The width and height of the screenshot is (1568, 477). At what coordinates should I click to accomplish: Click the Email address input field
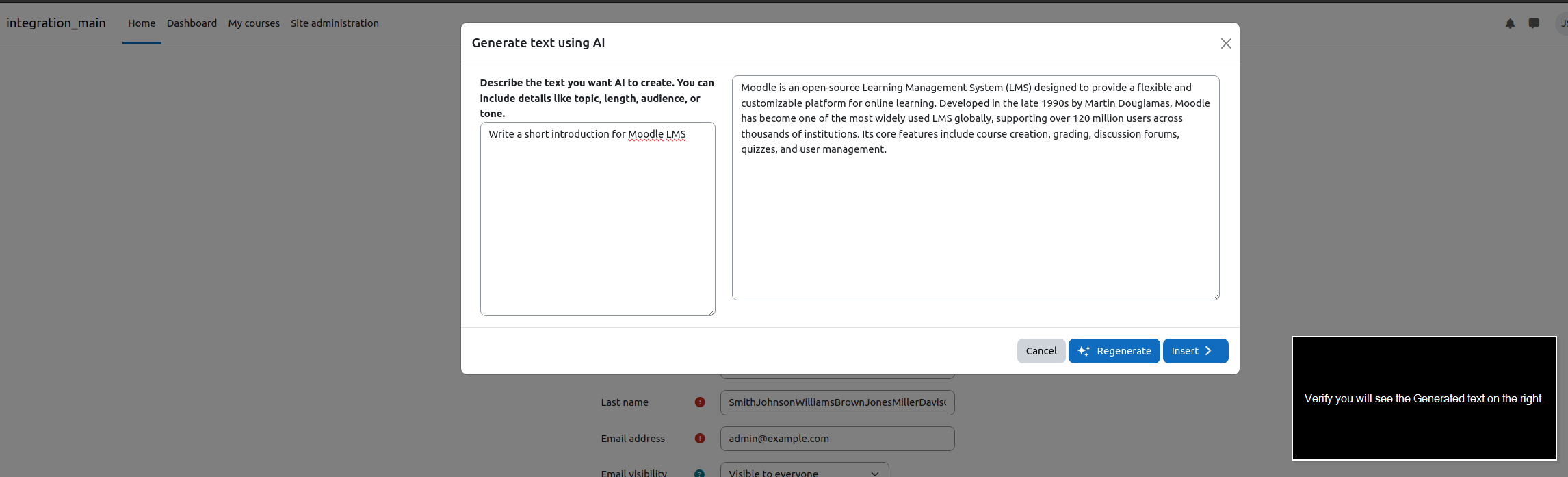pyautogui.click(x=837, y=439)
